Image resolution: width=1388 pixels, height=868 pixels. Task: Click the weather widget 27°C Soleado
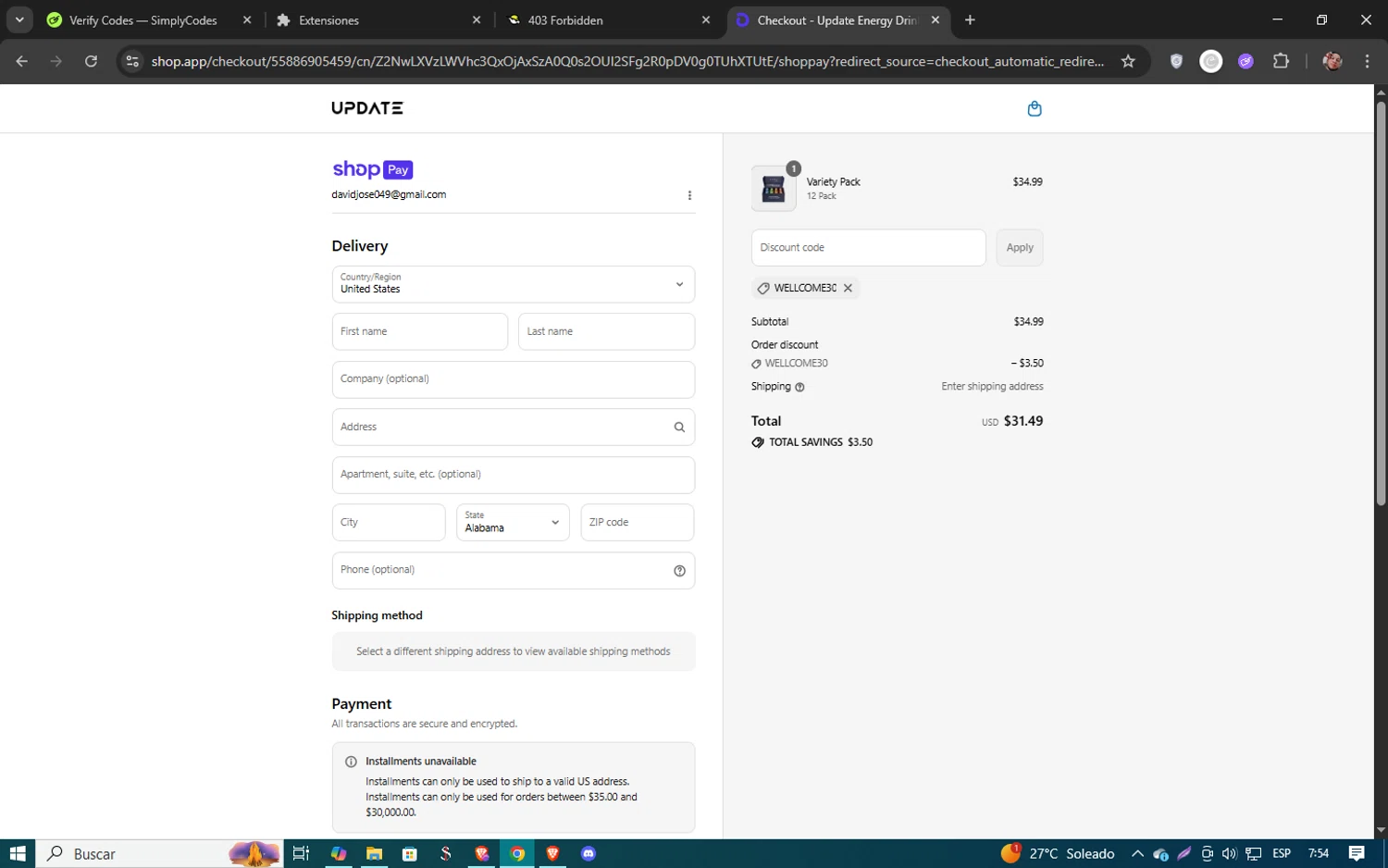coord(1058,853)
